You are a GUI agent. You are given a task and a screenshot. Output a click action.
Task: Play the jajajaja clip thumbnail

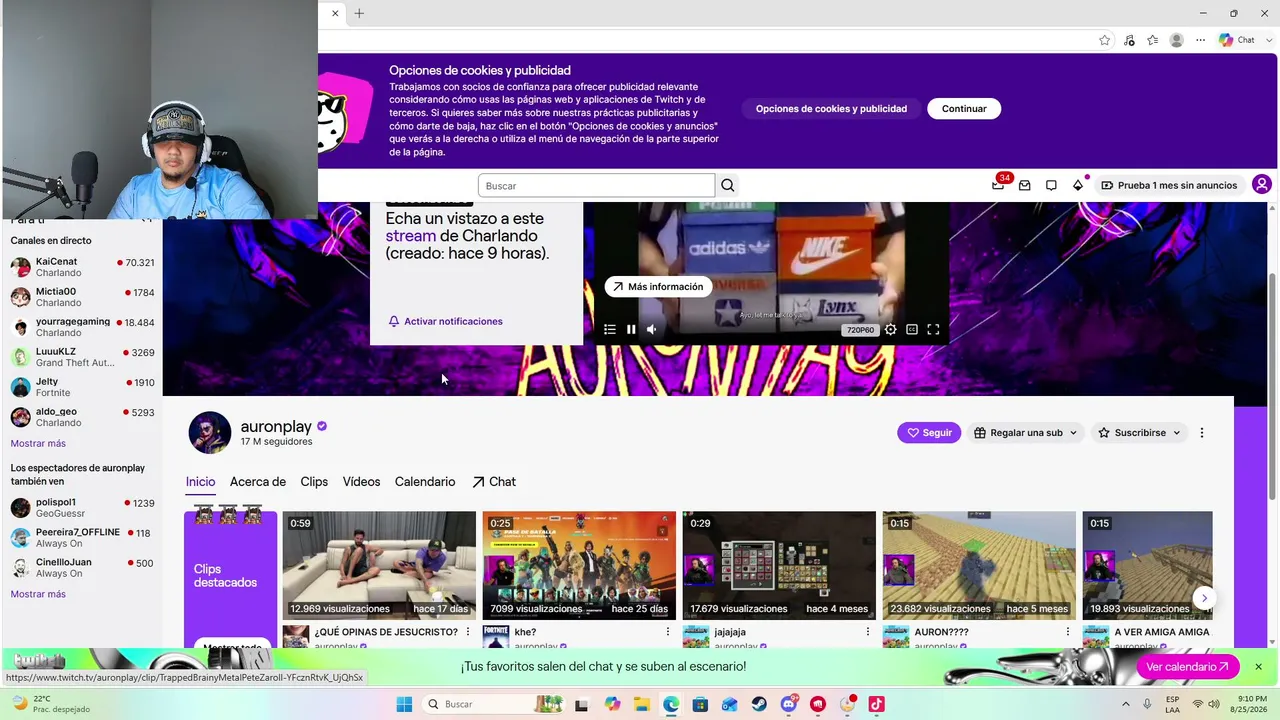(x=779, y=566)
